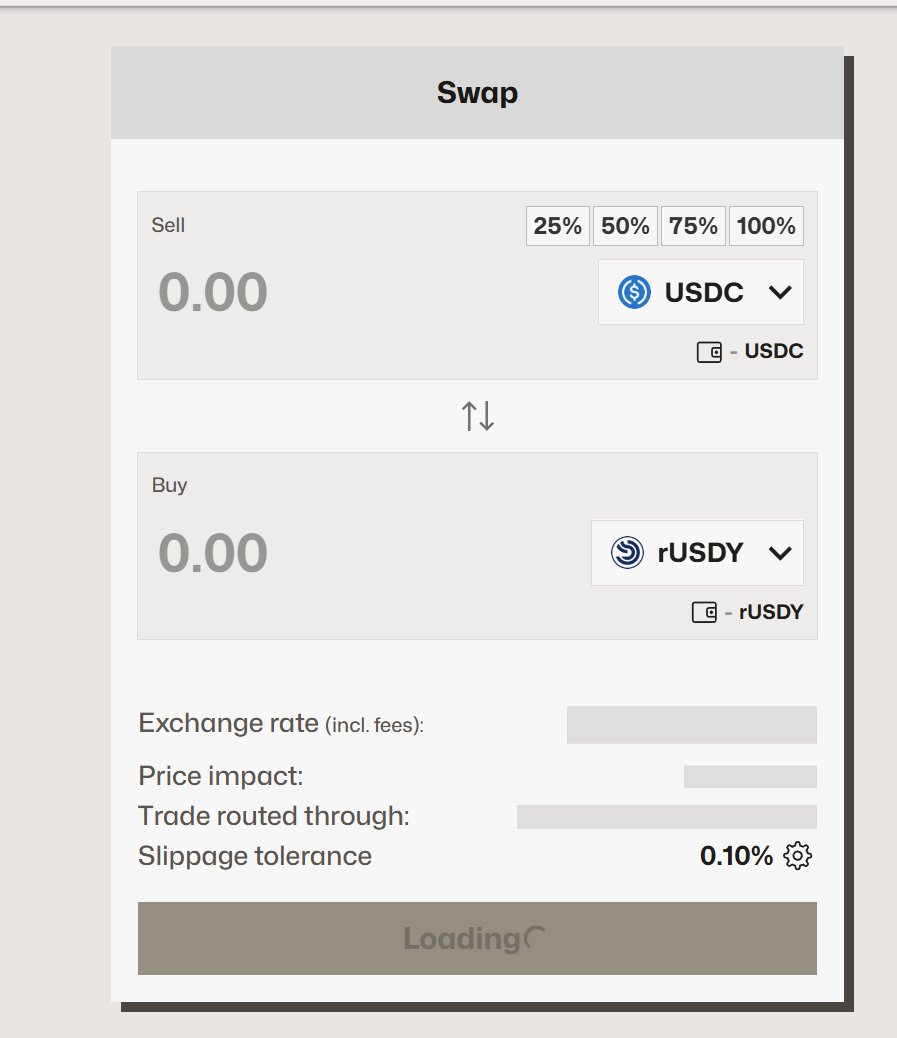Screen dimensions: 897x1038
Task: Choose 75% of sell balance
Action: (693, 226)
